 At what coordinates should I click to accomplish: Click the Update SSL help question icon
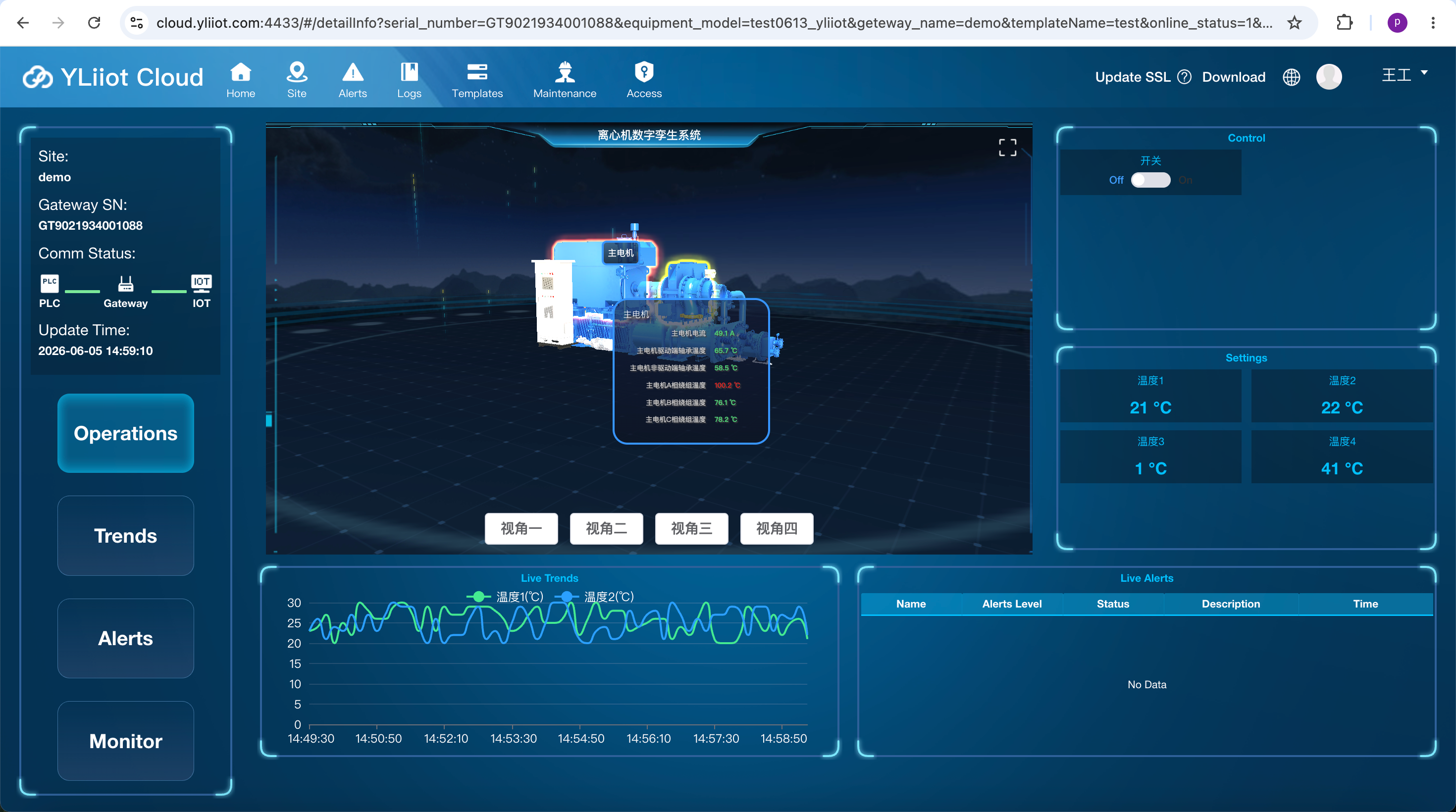(1184, 77)
